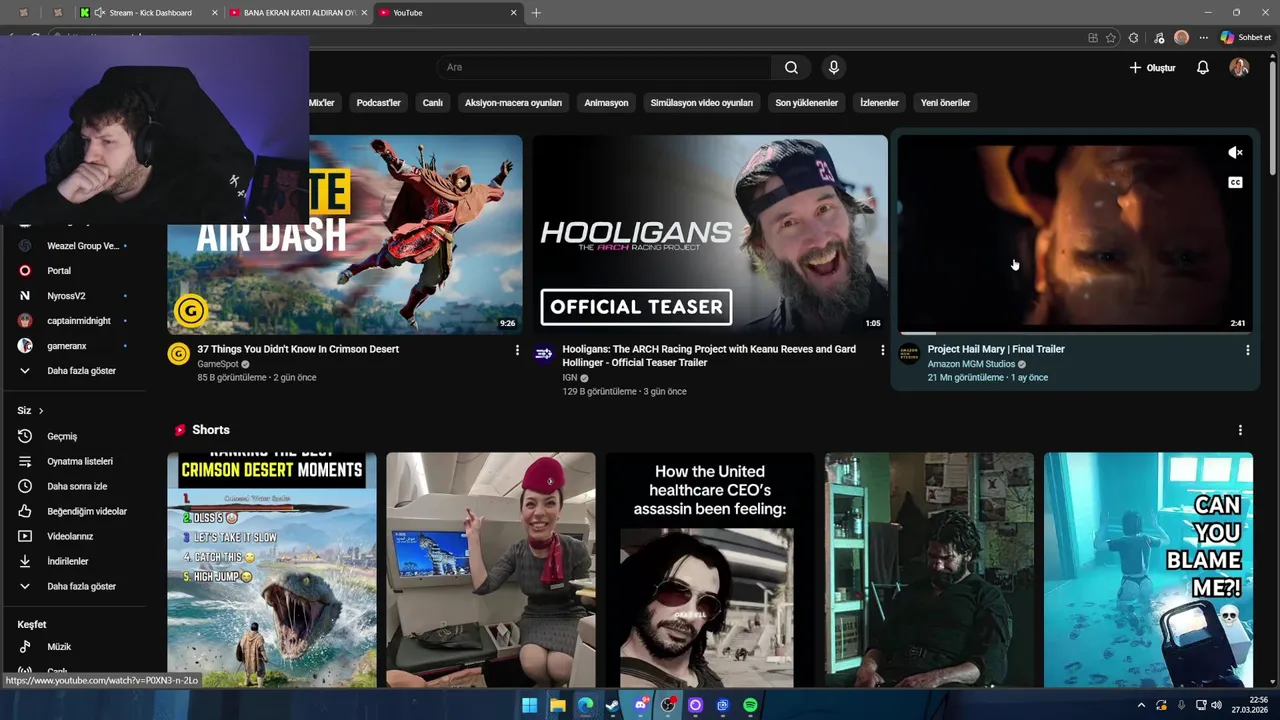Open NyrossV2 subscription channel
The image size is (1280, 720).
(66, 296)
